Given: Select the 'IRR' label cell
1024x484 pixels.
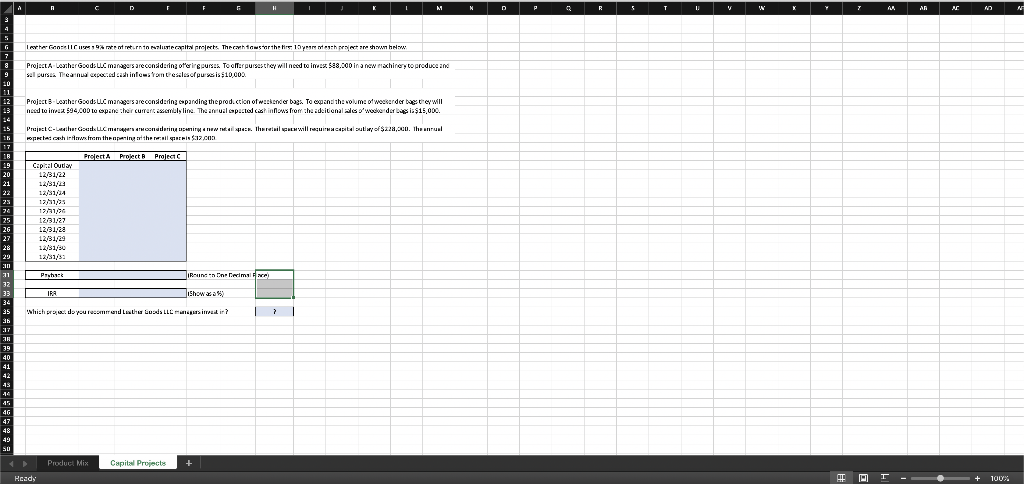Looking at the screenshot, I should [52, 293].
